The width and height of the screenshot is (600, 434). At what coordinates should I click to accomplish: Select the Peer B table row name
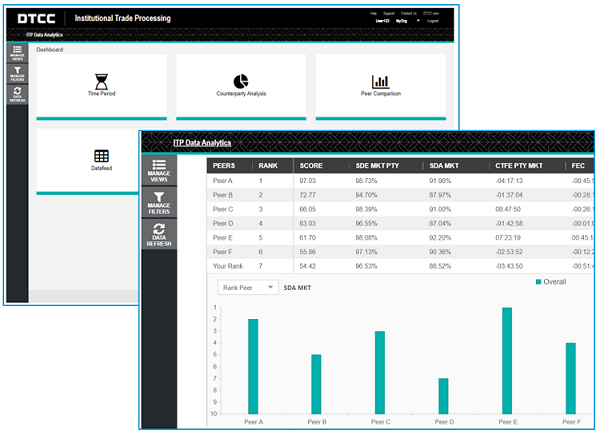pyautogui.click(x=223, y=195)
